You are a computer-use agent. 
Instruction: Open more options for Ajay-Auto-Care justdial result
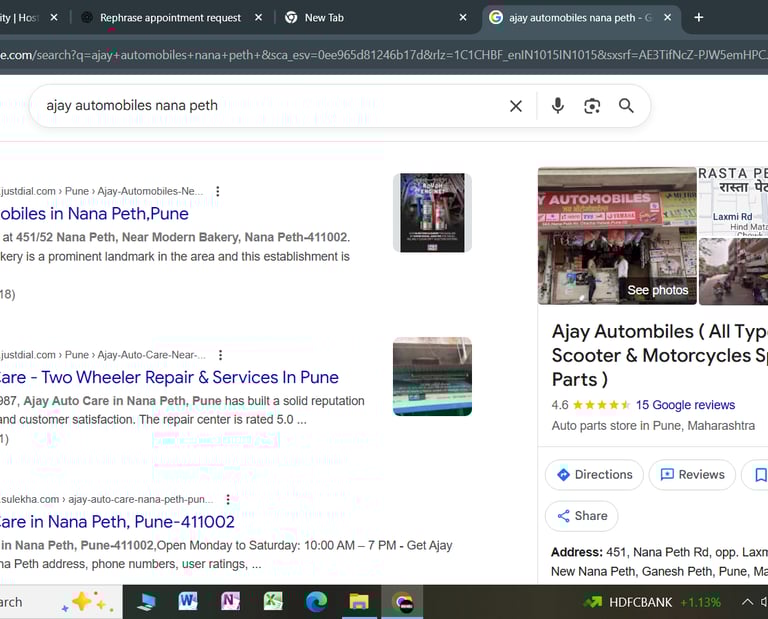click(220, 355)
